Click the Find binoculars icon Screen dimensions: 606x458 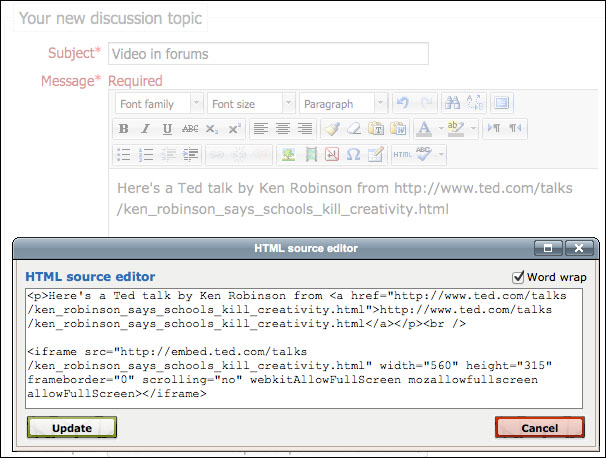(452, 103)
